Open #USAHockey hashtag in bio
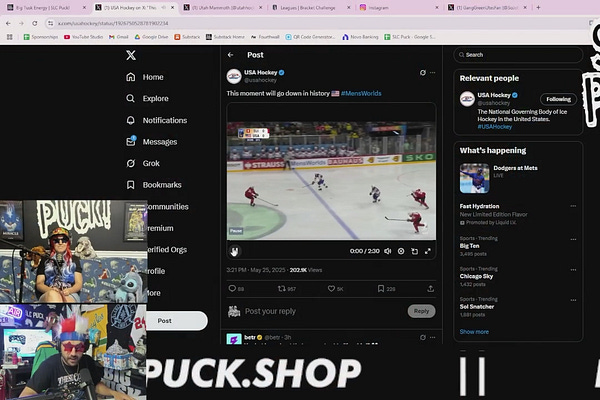The width and height of the screenshot is (600, 400). [494, 127]
